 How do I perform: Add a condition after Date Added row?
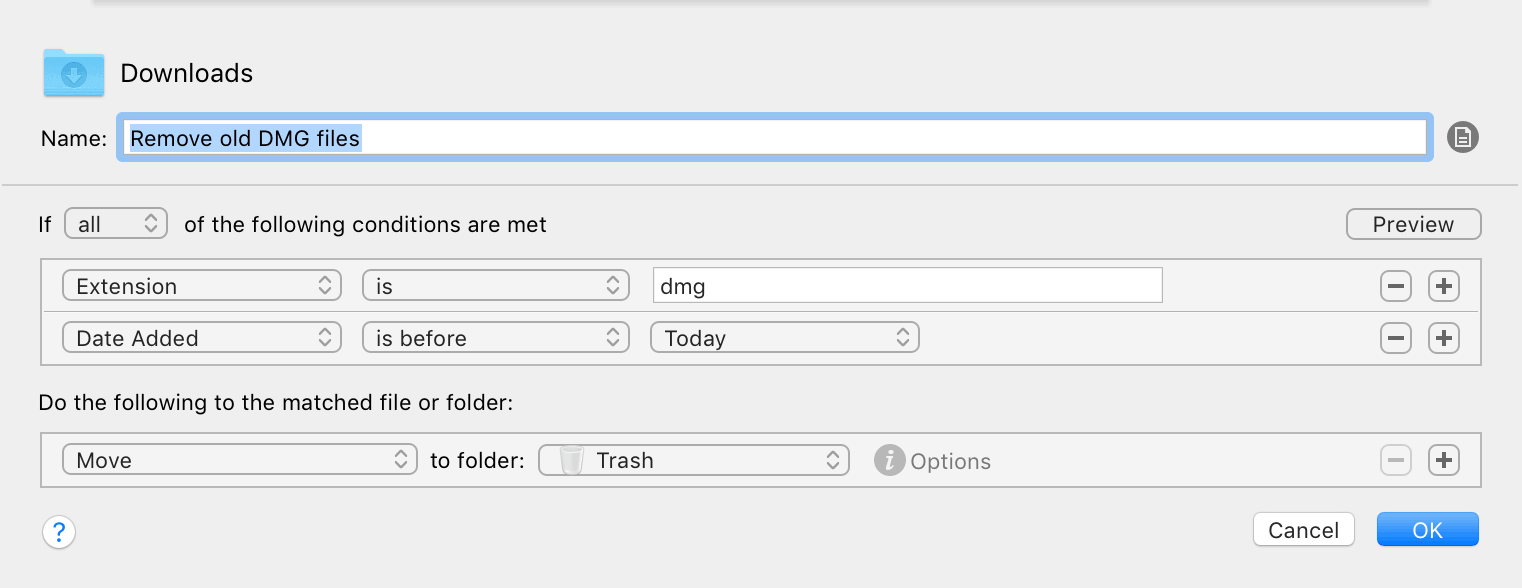pyautogui.click(x=1443, y=338)
